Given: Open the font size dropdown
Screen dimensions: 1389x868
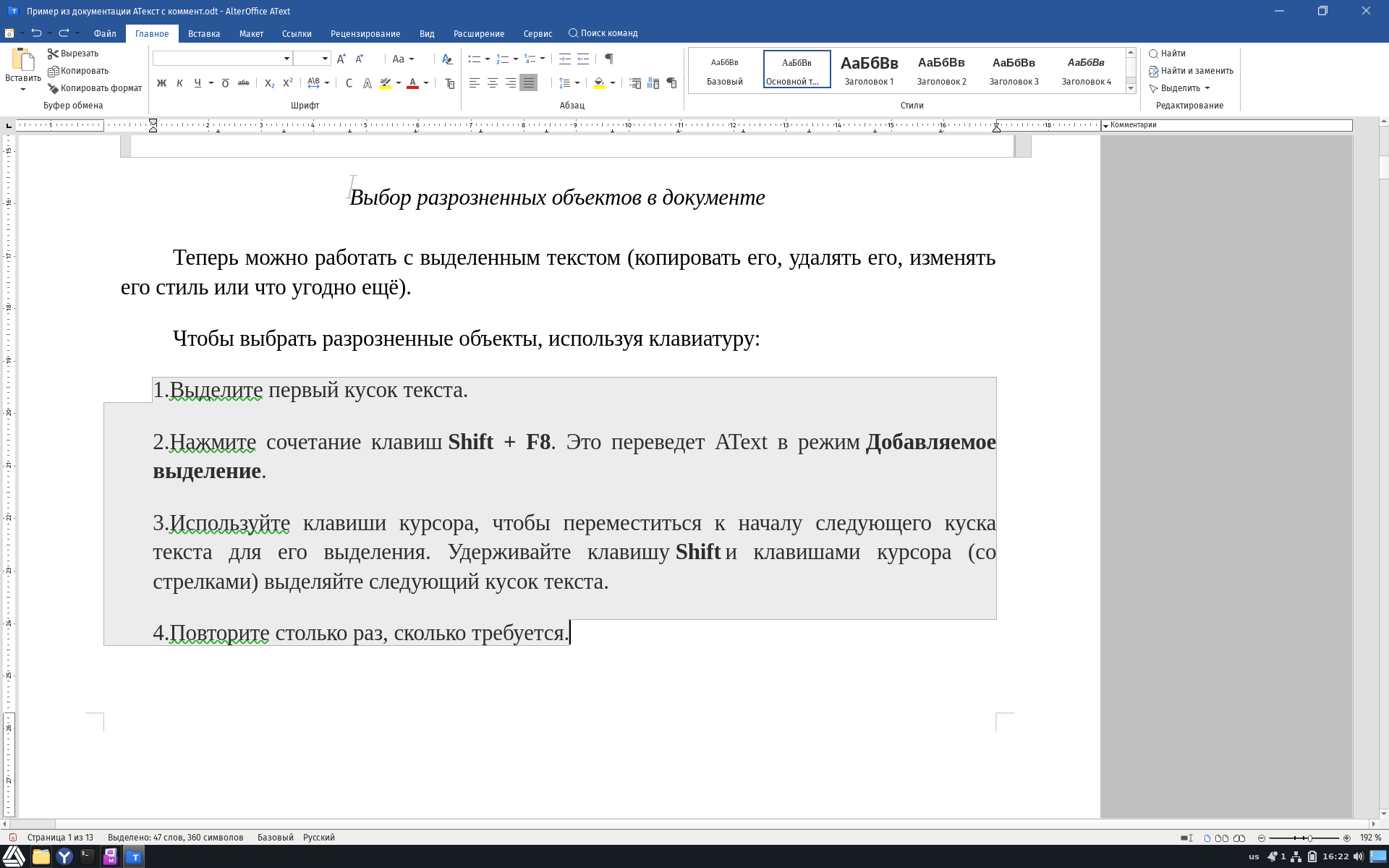Looking at the screenshot, I should pyautogui.click(x=326, y=59).
